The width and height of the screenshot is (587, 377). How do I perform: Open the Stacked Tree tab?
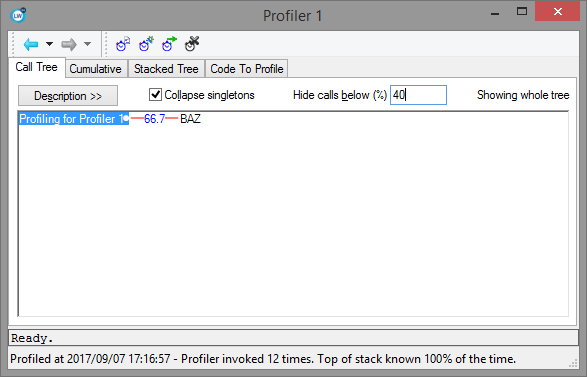pyautogui.click(x=166, y=69)
